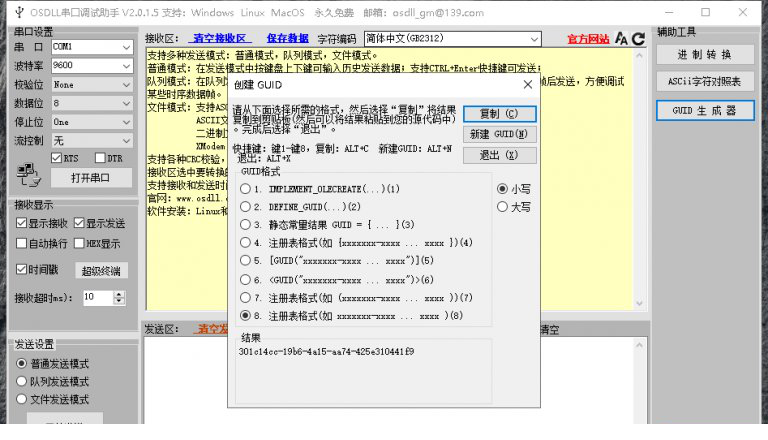Click the refresh icon in receive toolbar
The width and height of the screenshot is (768, 440).
click(638, 38)
